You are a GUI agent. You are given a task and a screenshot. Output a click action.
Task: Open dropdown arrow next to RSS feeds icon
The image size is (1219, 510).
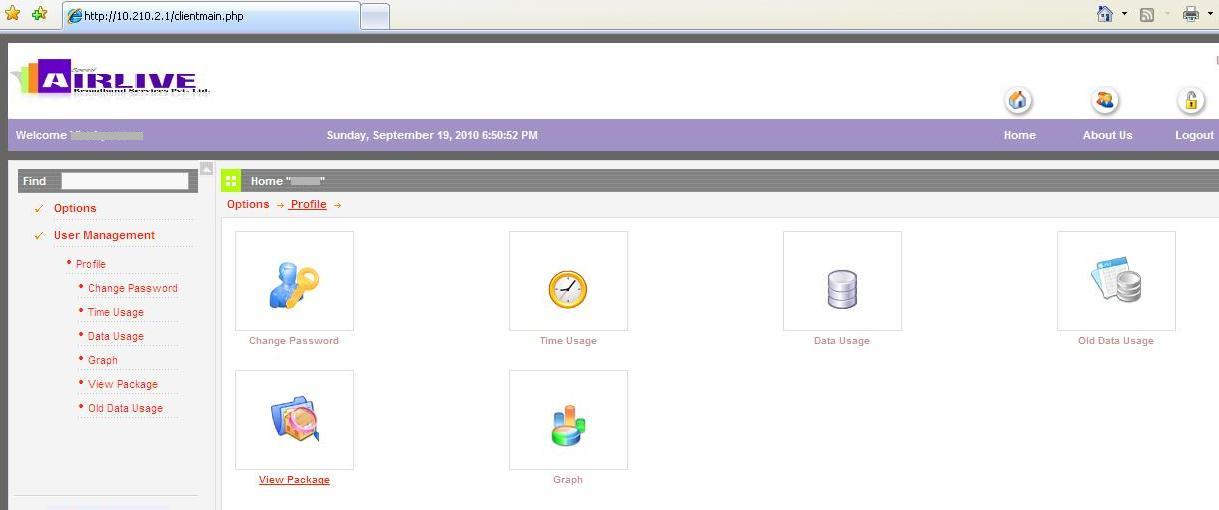1166,14
